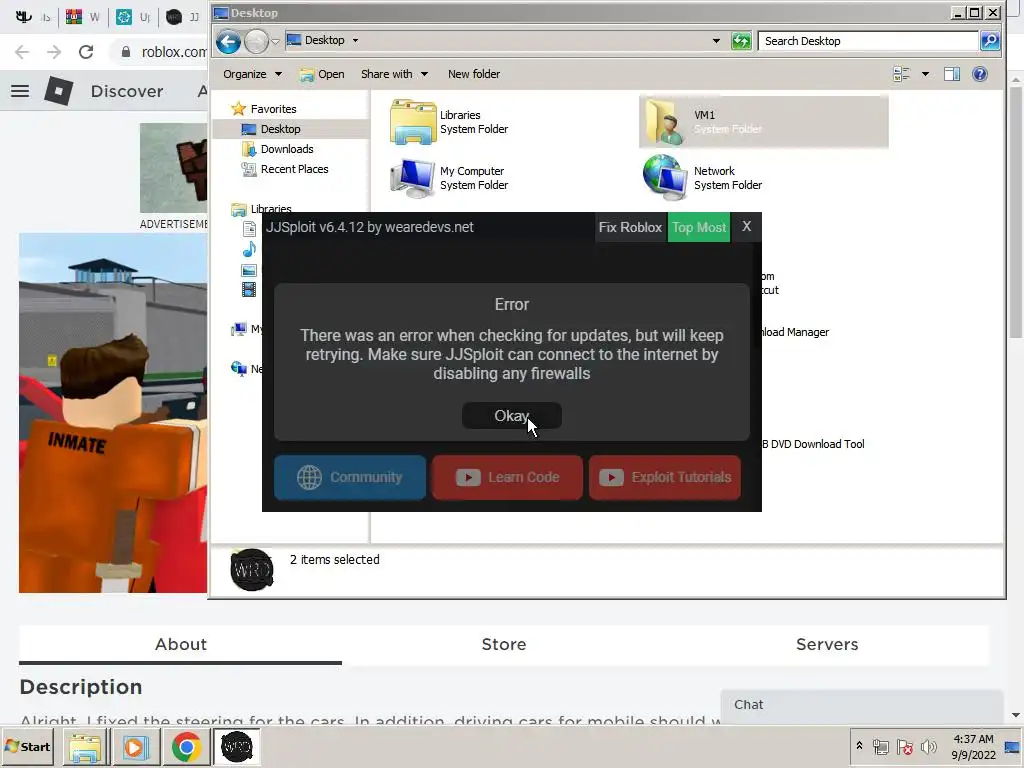The image size is (1024, 768).
Task: Select the Music library icon in navigation pane
Action: click(x=249, y=249)
